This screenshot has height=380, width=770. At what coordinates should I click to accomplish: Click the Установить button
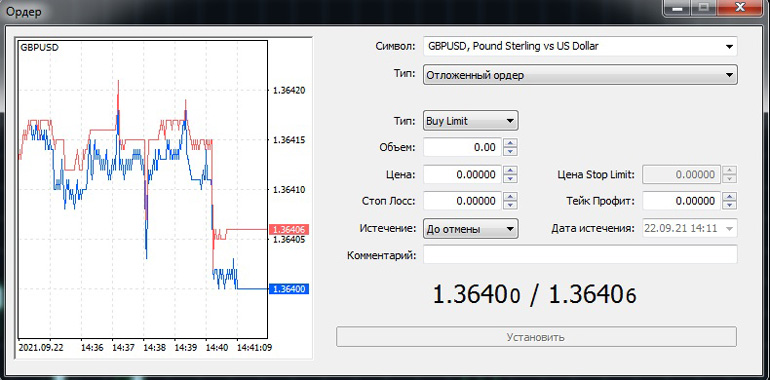point(536,337)
